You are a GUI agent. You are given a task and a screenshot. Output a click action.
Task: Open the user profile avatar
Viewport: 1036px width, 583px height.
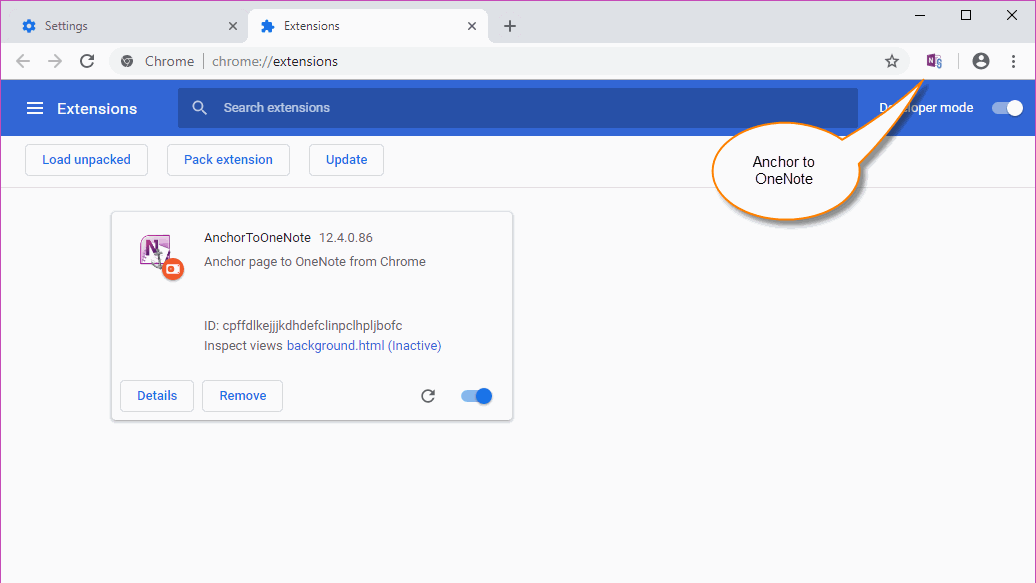(980, 61)
